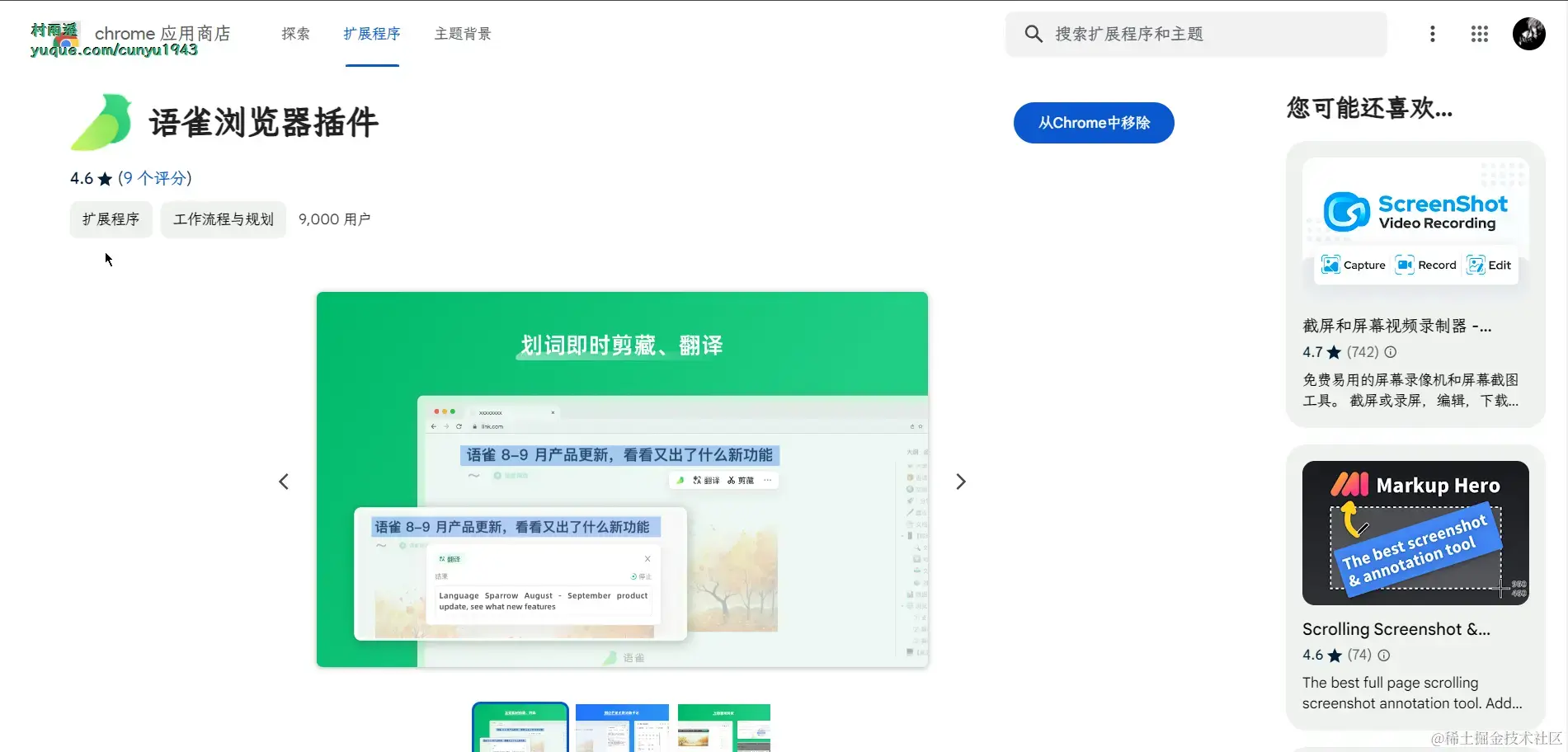
Task: Click the Yuque green bird logo
Action: pyautogui.click(x=101, y=122)
